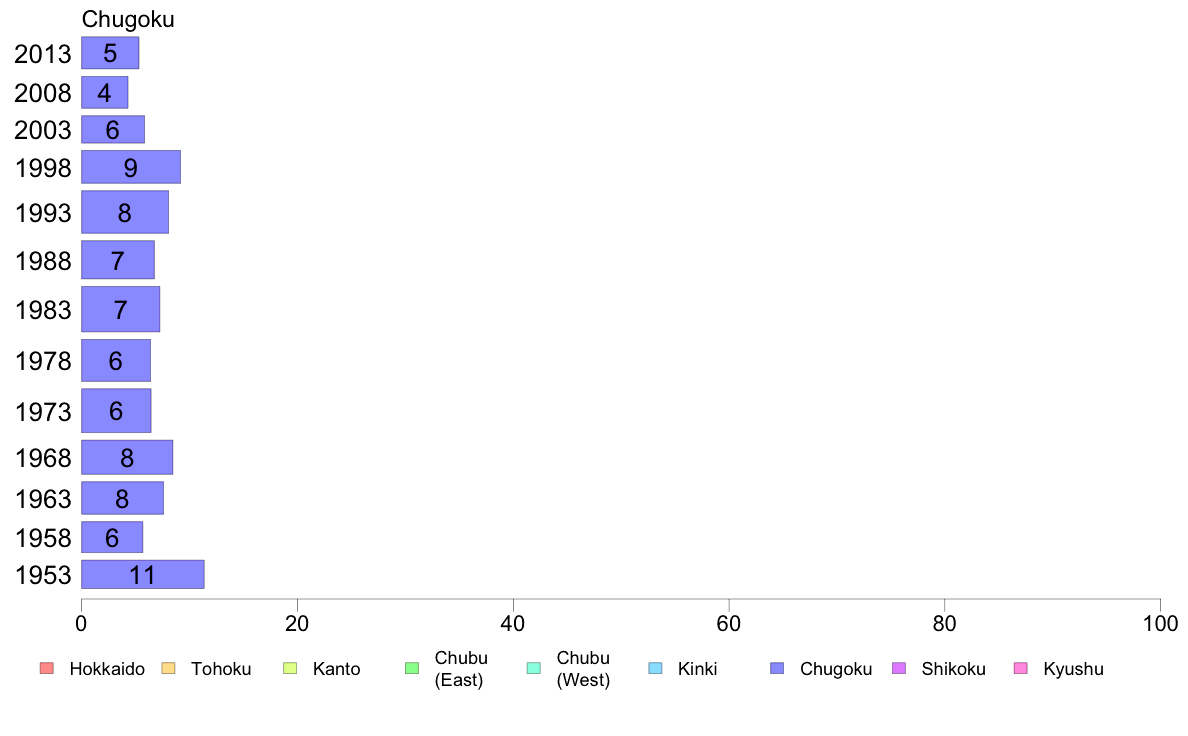Select the 1993 bar showing 8
This screenshot has height=736, width=1188.
[x=124, y=212]
